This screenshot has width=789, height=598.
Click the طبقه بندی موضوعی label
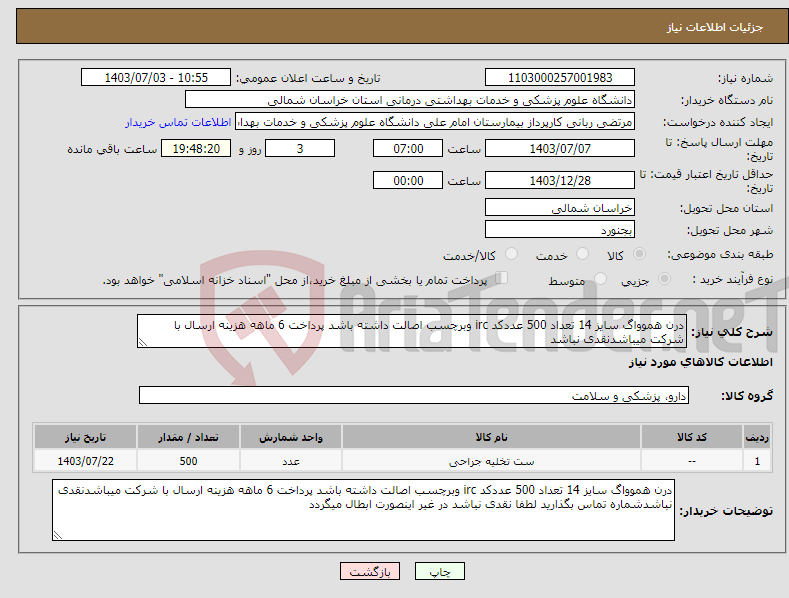(x=720, y=254)
